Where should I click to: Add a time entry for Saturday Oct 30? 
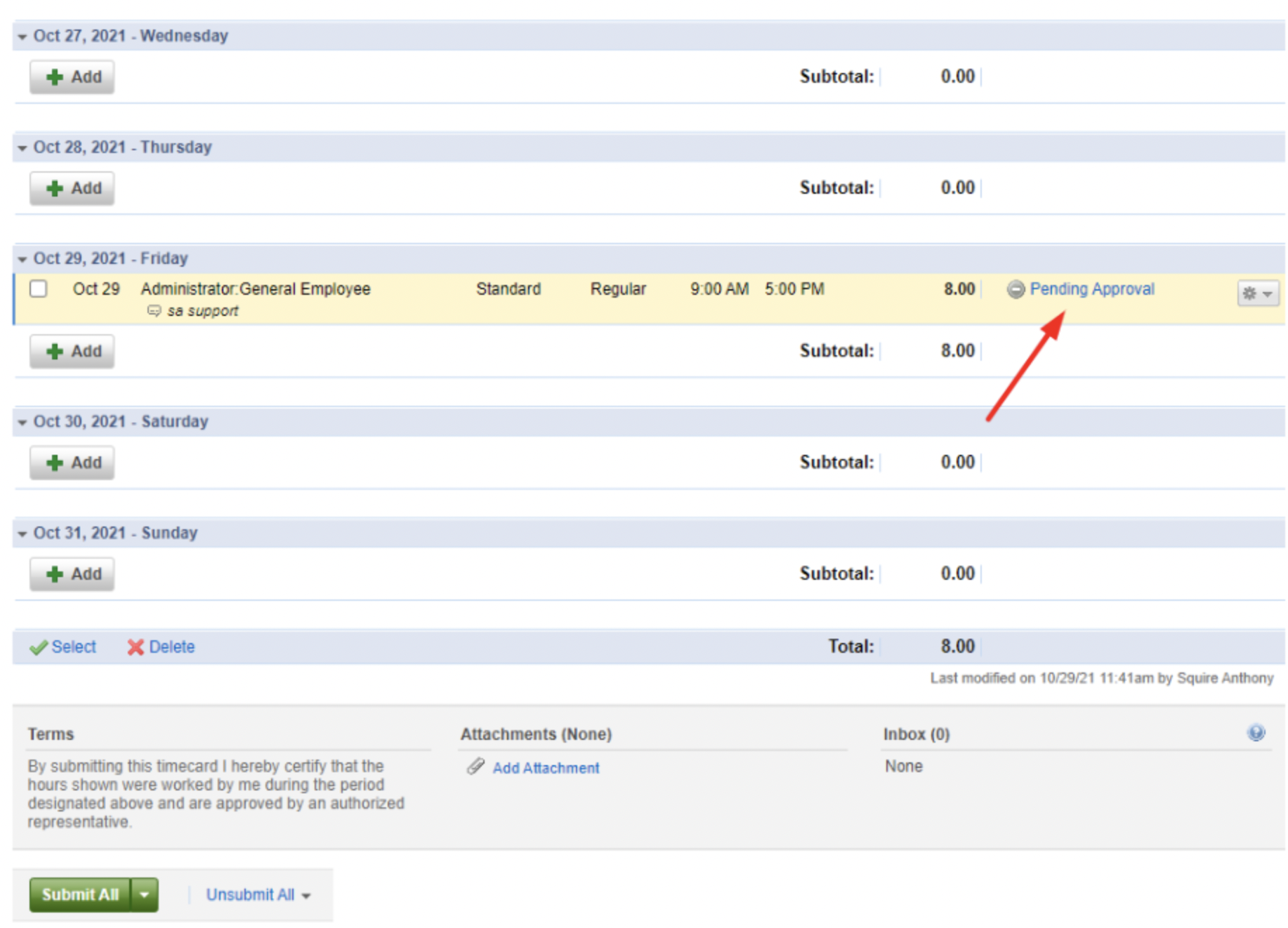tap(72, 463)
